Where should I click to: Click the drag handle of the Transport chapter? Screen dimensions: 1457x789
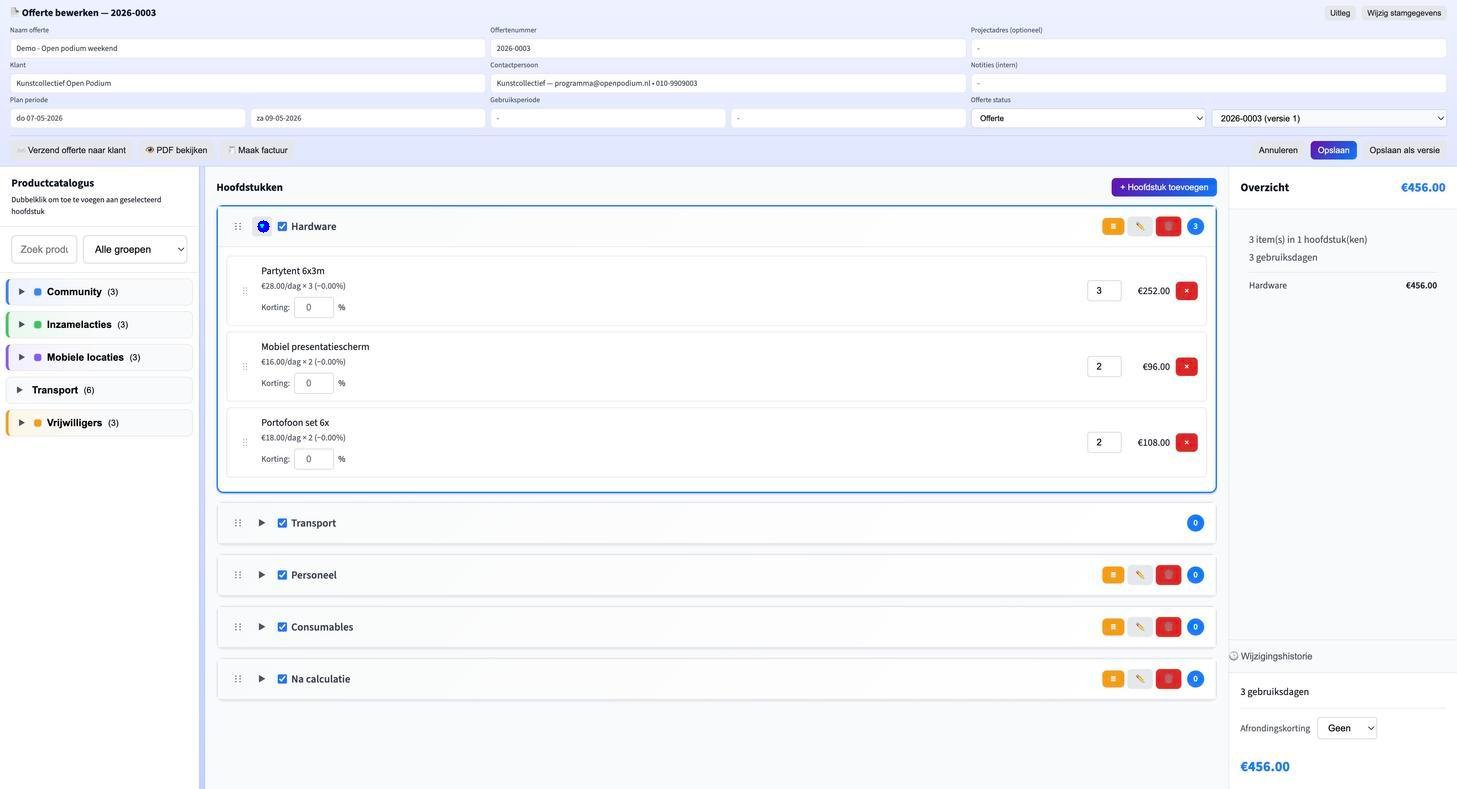pos(238,523)
